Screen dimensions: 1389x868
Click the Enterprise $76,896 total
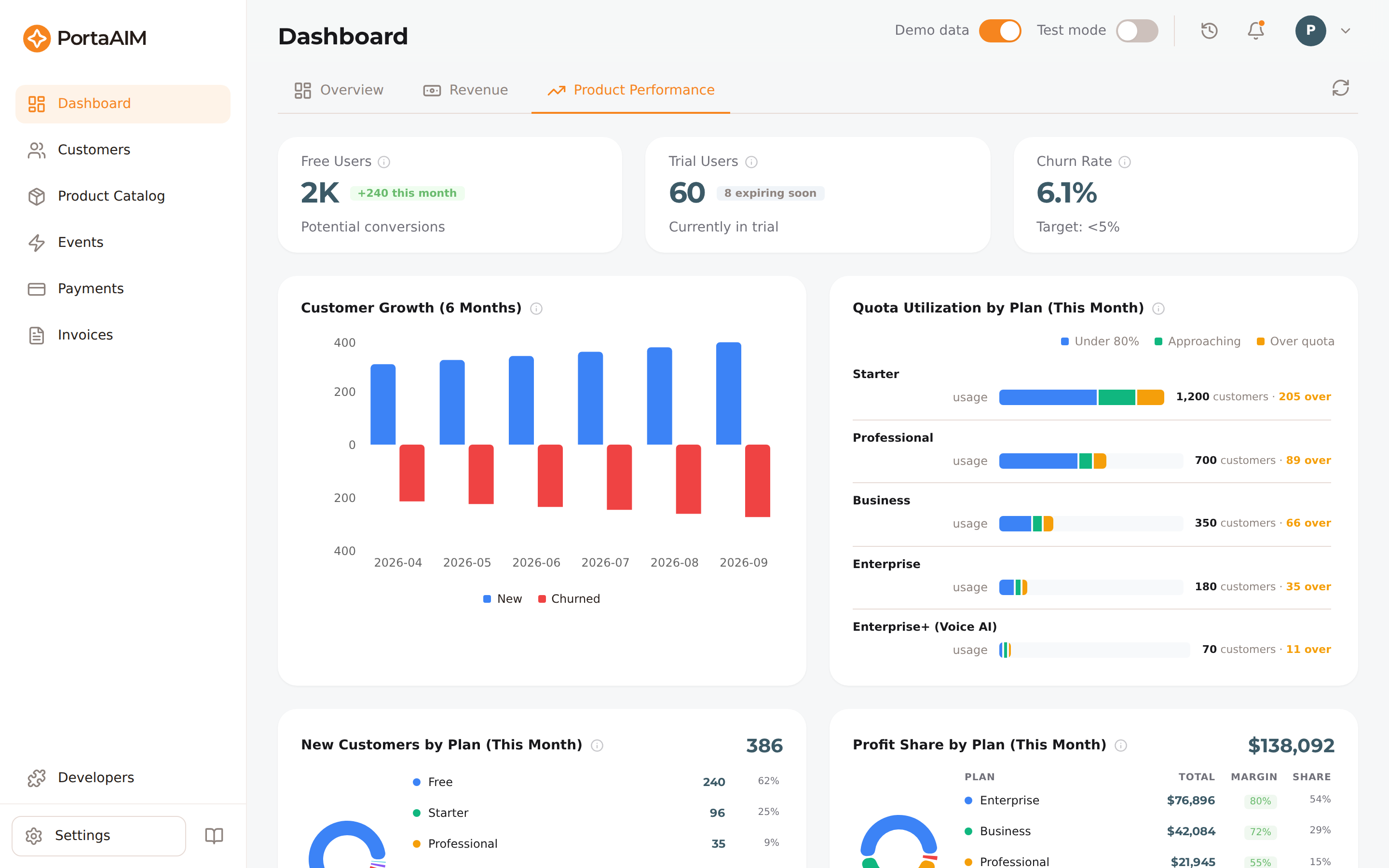point(1190,800)
